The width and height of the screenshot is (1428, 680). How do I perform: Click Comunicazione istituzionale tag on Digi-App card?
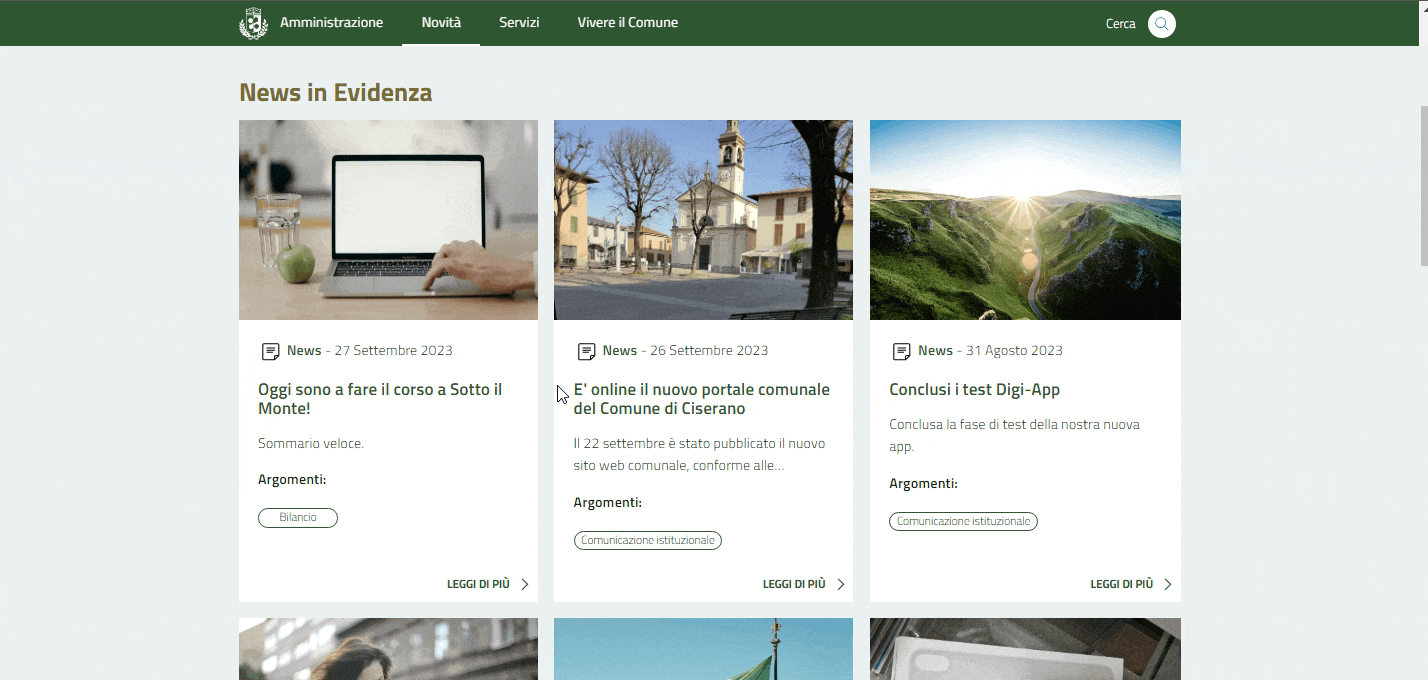tap(963, 521)
